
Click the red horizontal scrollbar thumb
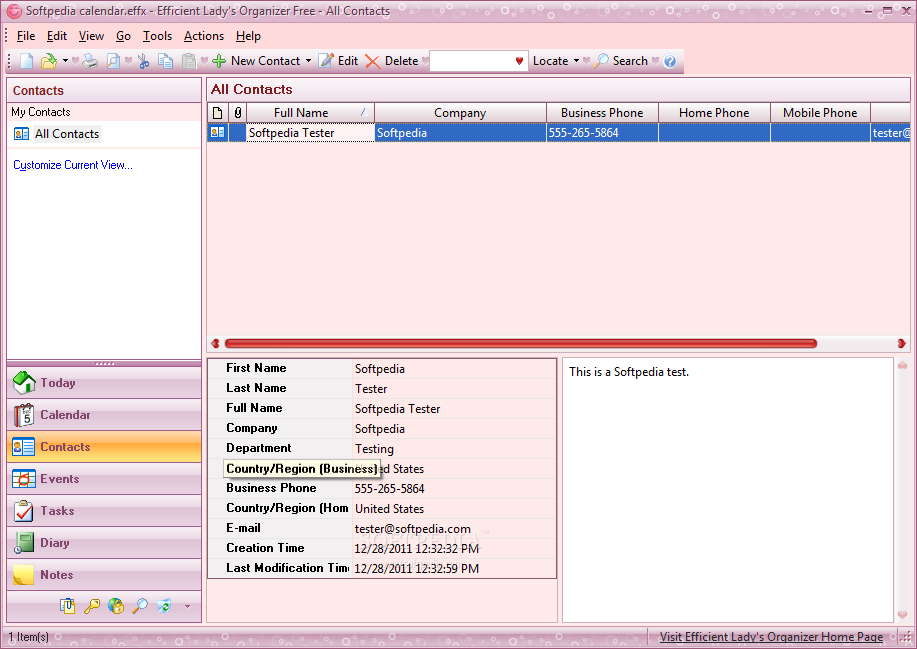520,344
